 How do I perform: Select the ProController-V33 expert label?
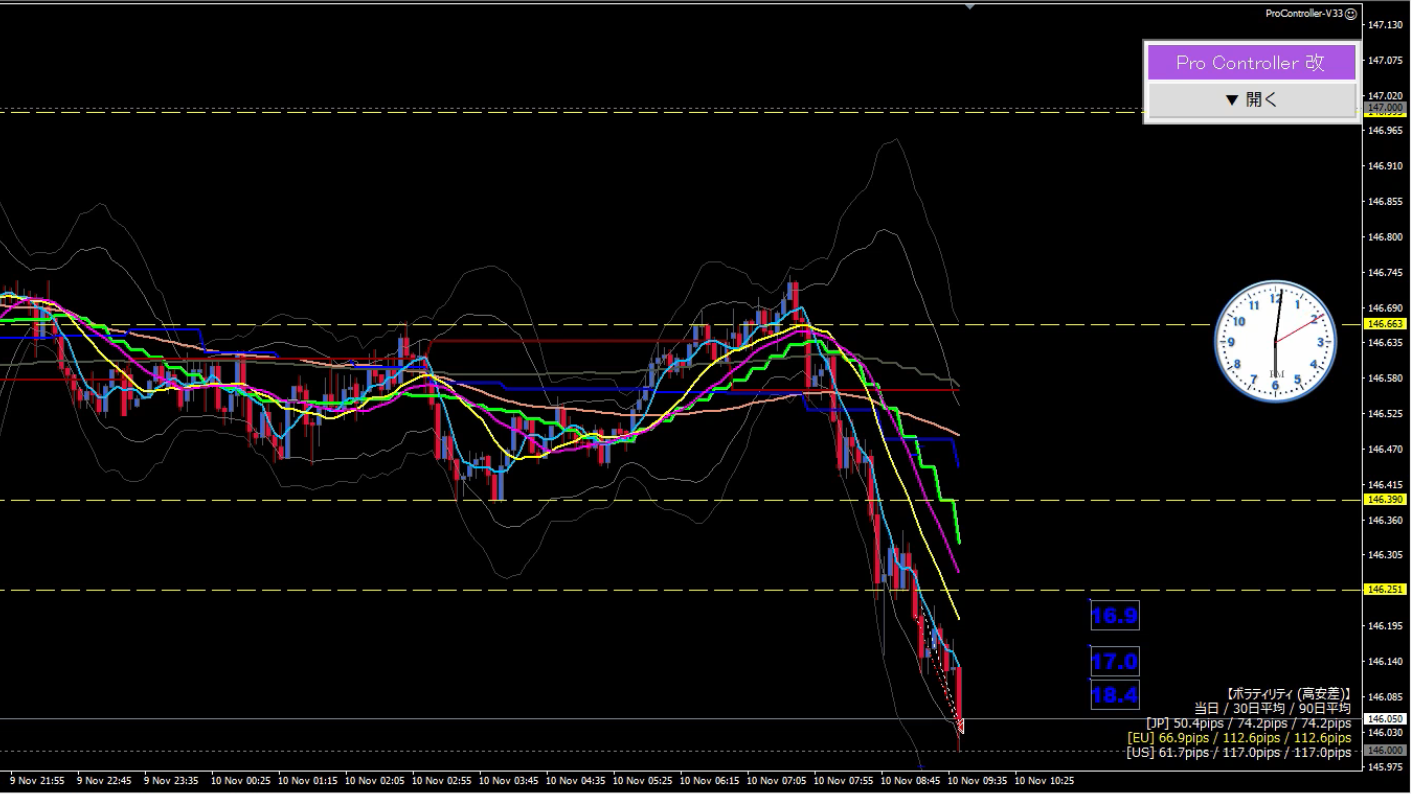1304,13
